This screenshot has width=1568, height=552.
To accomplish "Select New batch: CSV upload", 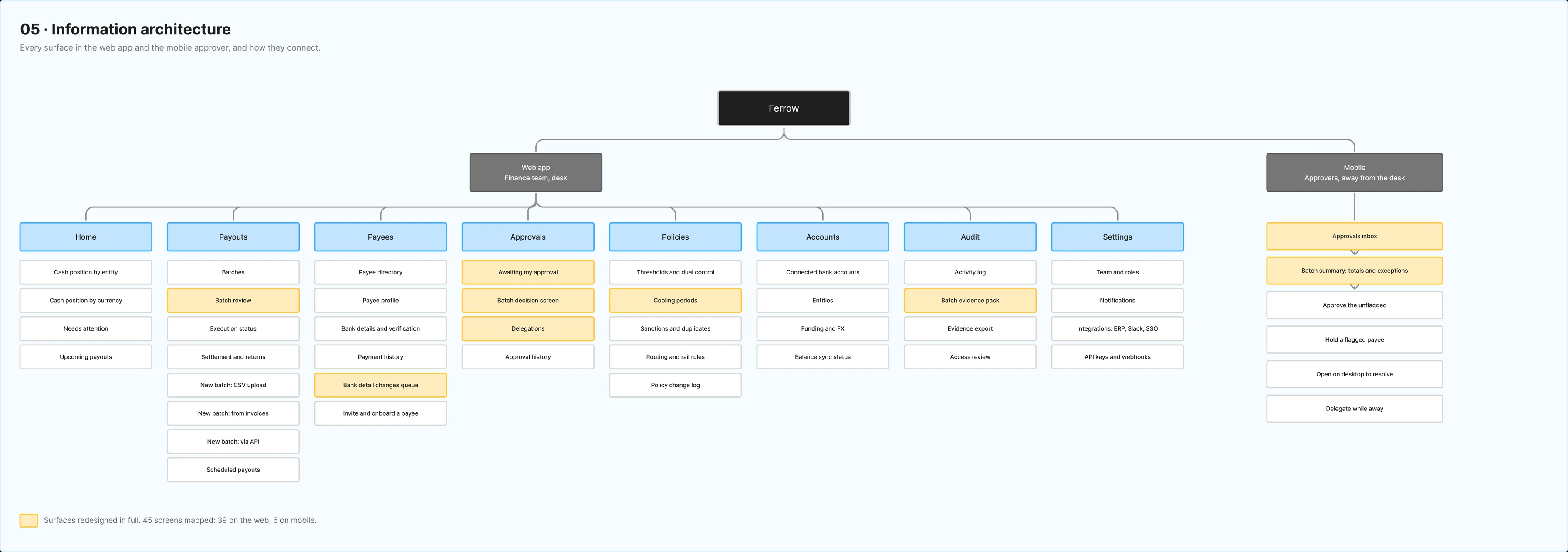I will tap(233, 385).
